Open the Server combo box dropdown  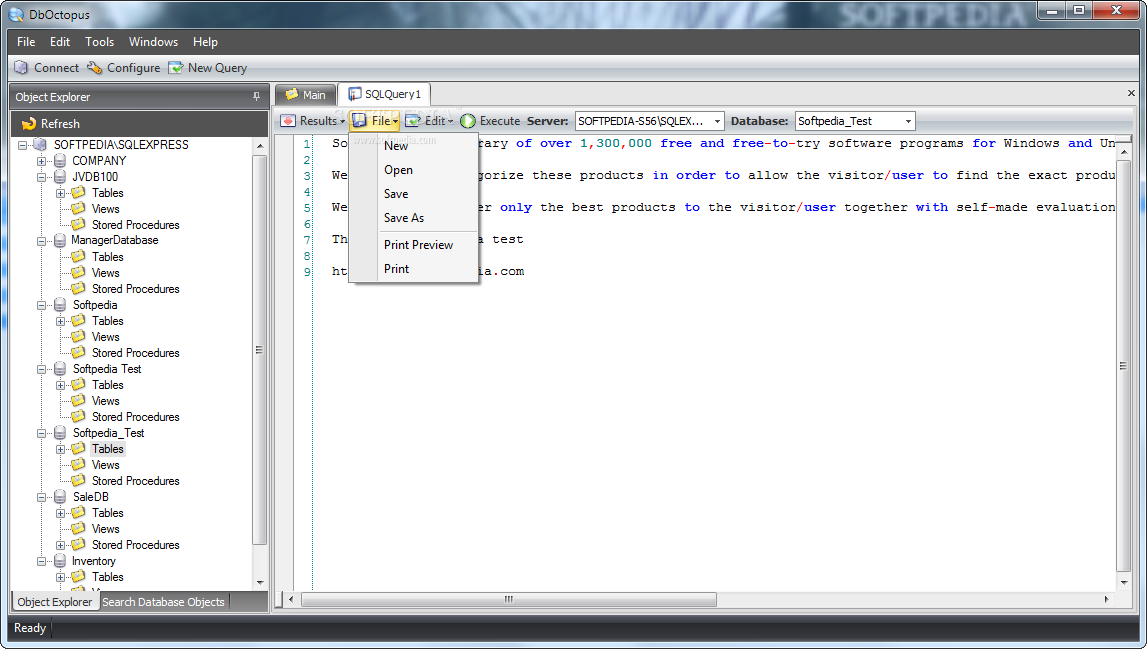718,121
